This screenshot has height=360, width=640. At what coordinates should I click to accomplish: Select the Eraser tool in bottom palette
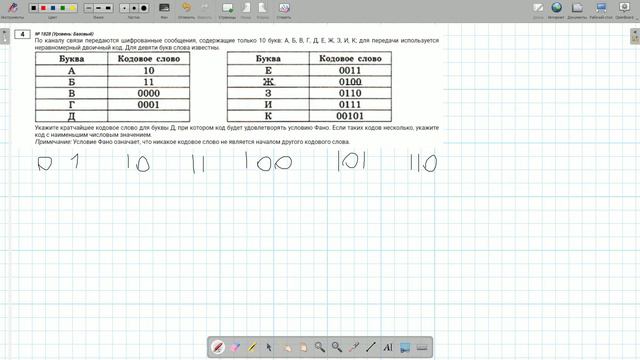[236, 347]
